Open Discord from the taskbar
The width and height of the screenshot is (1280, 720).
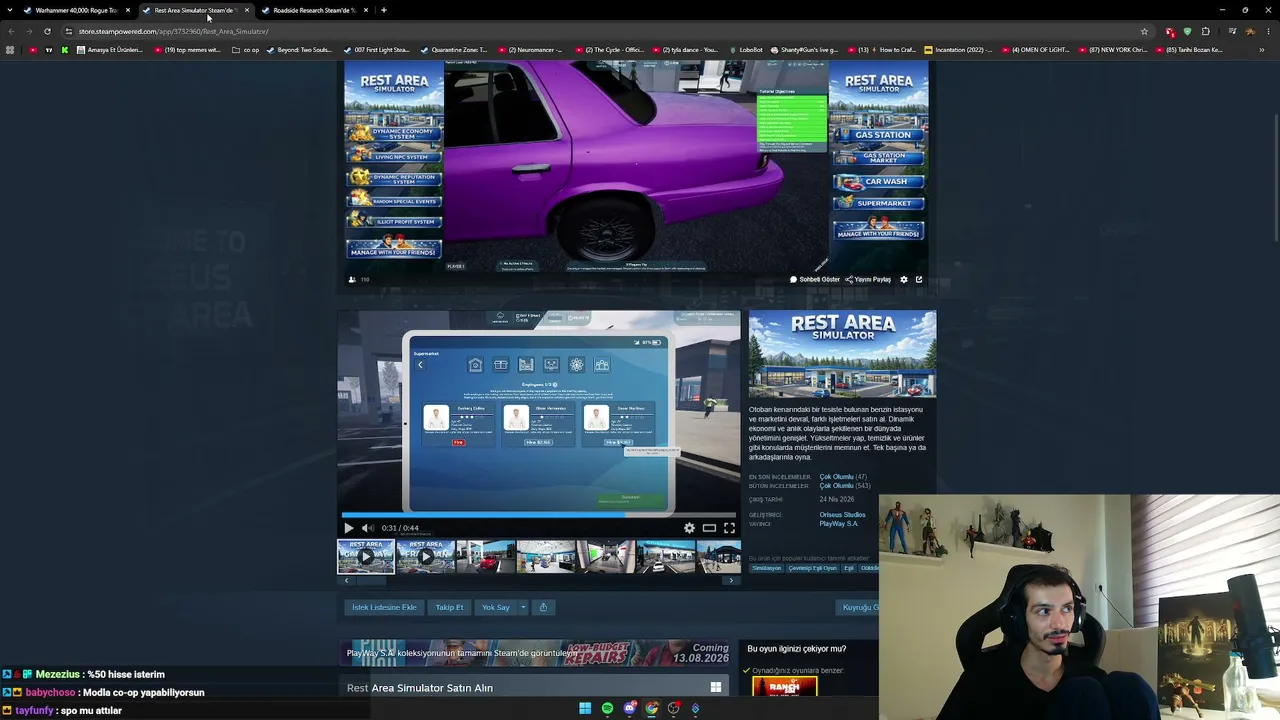629,708
